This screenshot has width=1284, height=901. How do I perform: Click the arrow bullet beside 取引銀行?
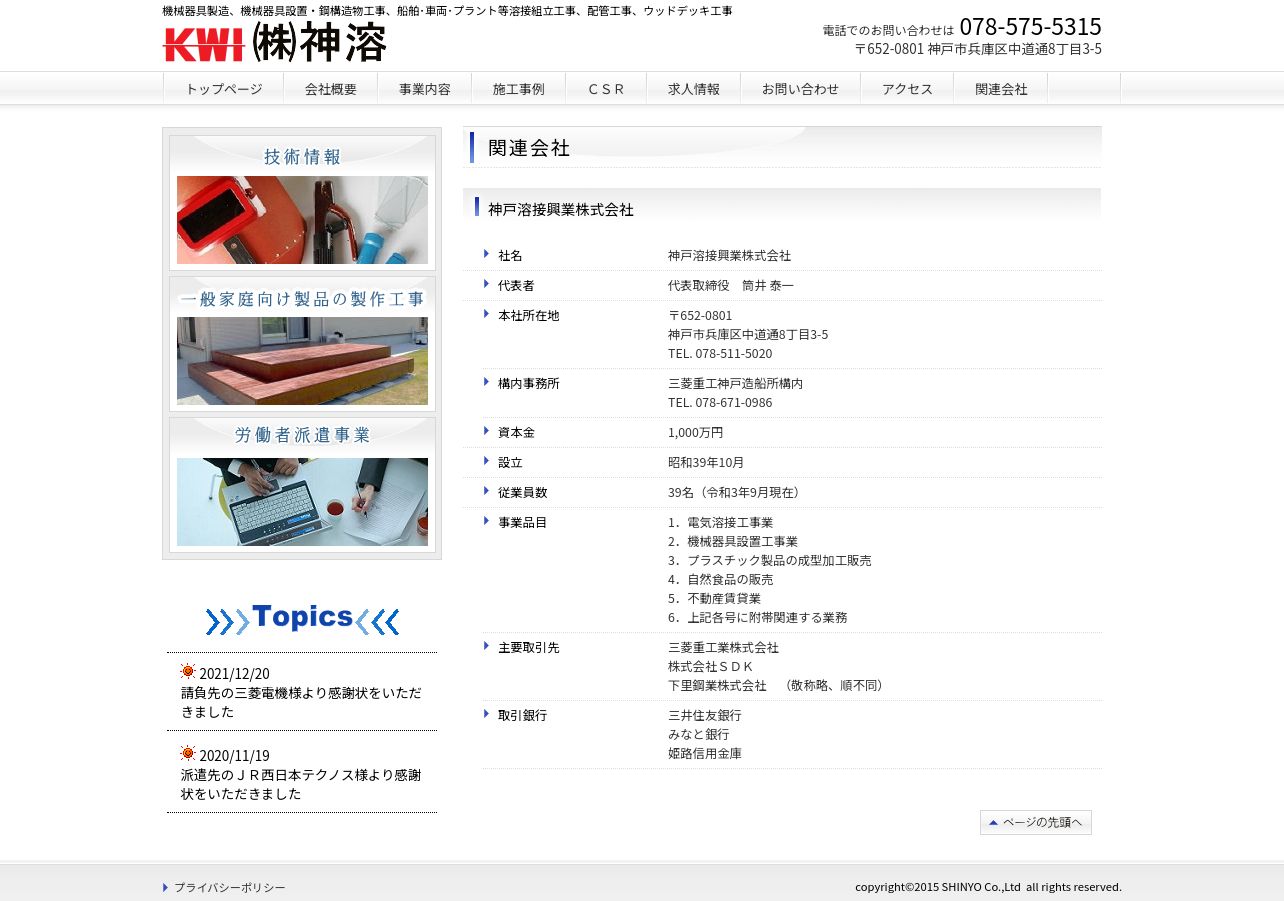[x=487, y=714]
